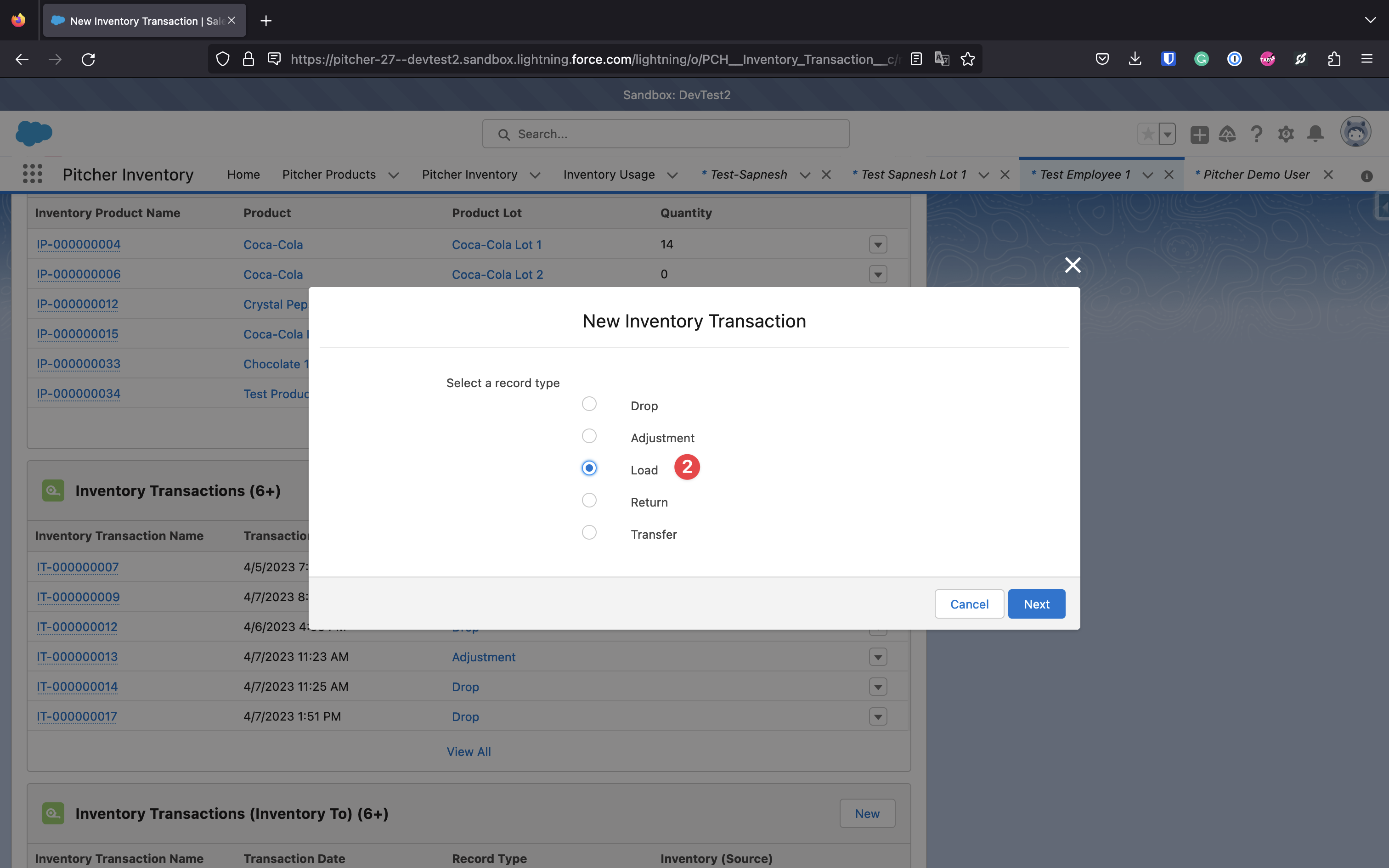Viewport: 1389px width, 868px height.
Task: Select the Drop record type
Action: point(589,404)
